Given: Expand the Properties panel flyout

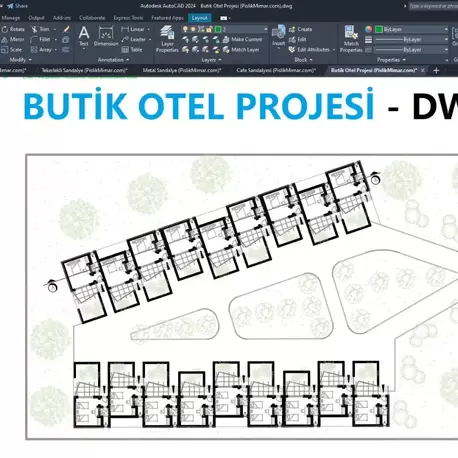Looking at the screenshot, I should (x=391, y=60).
